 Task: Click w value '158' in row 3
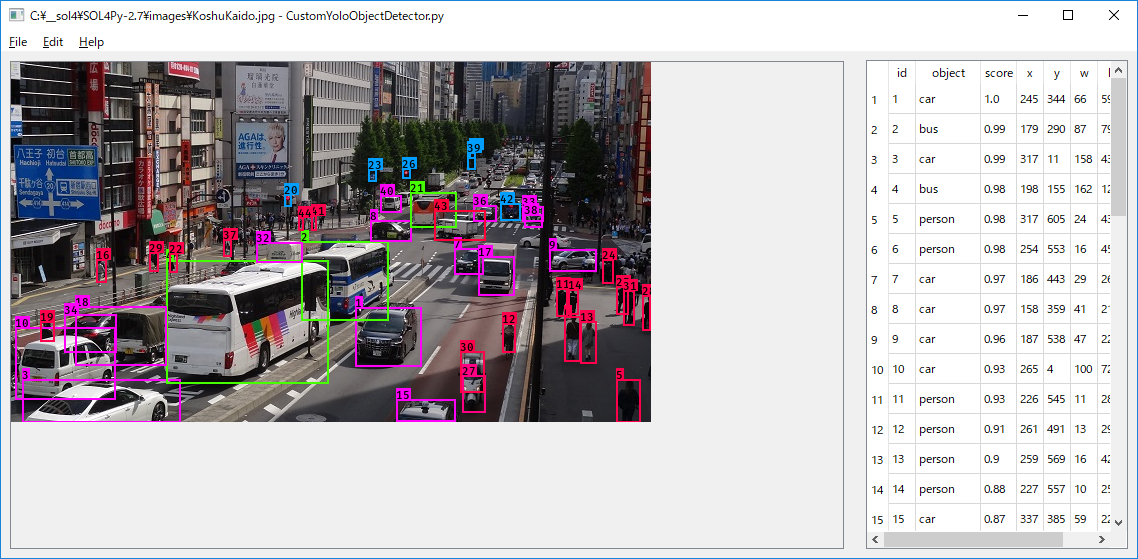click(x=1084, y=159)
